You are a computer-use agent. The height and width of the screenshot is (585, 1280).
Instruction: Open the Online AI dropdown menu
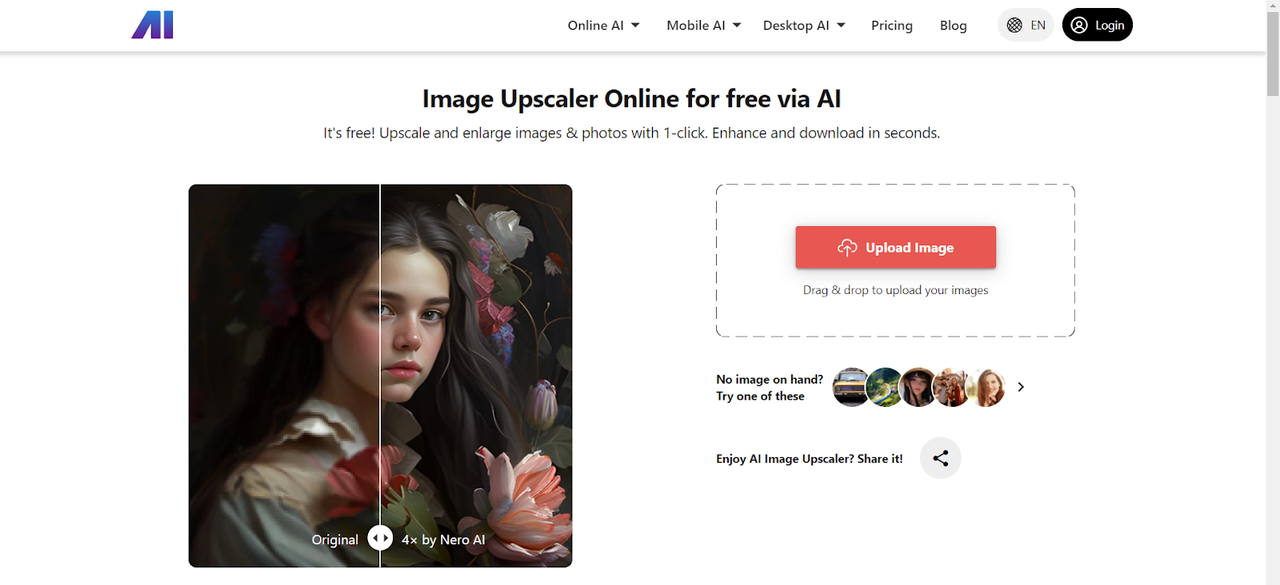pos(603,25)
